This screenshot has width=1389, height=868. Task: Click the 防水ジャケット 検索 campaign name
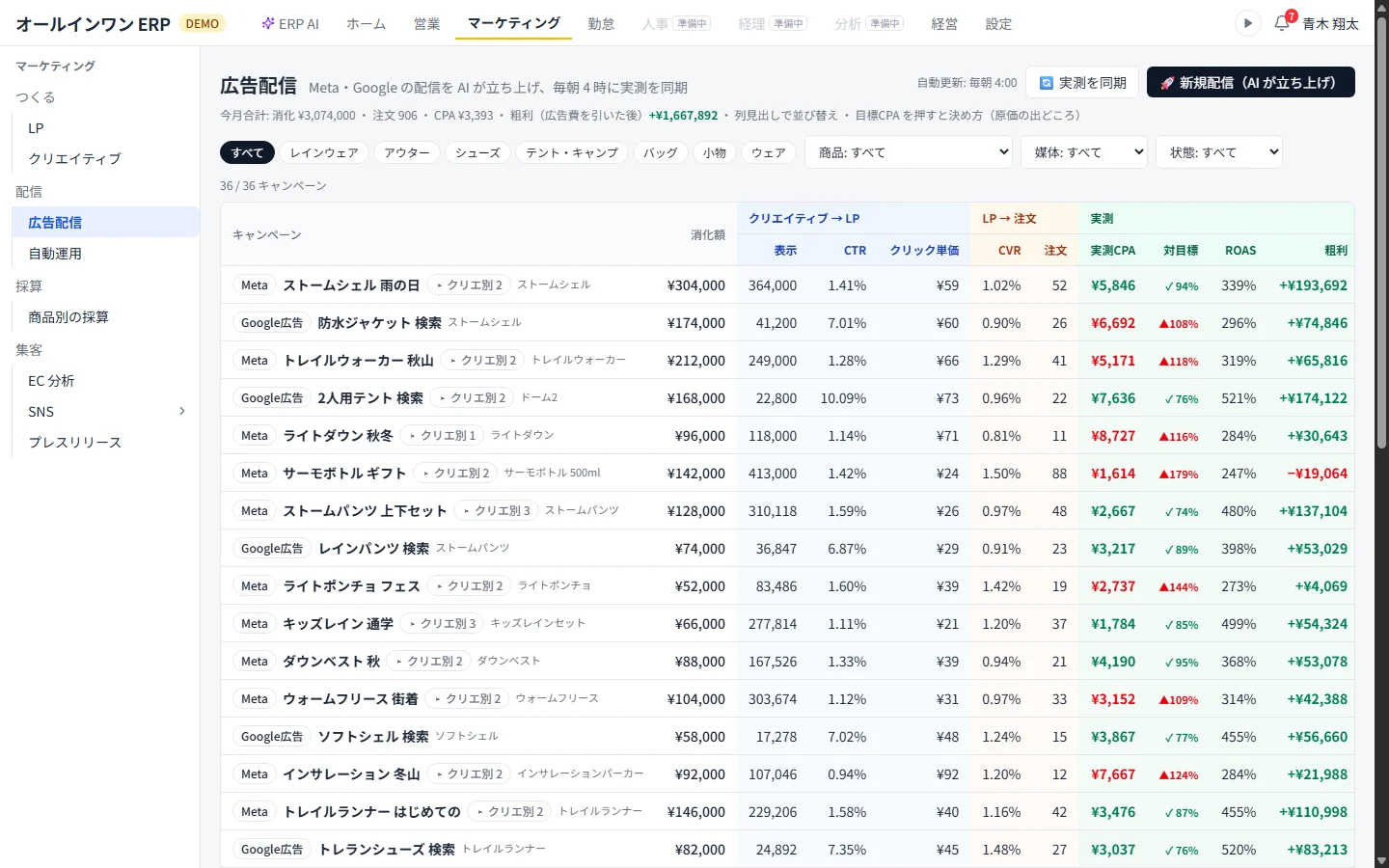380,323
